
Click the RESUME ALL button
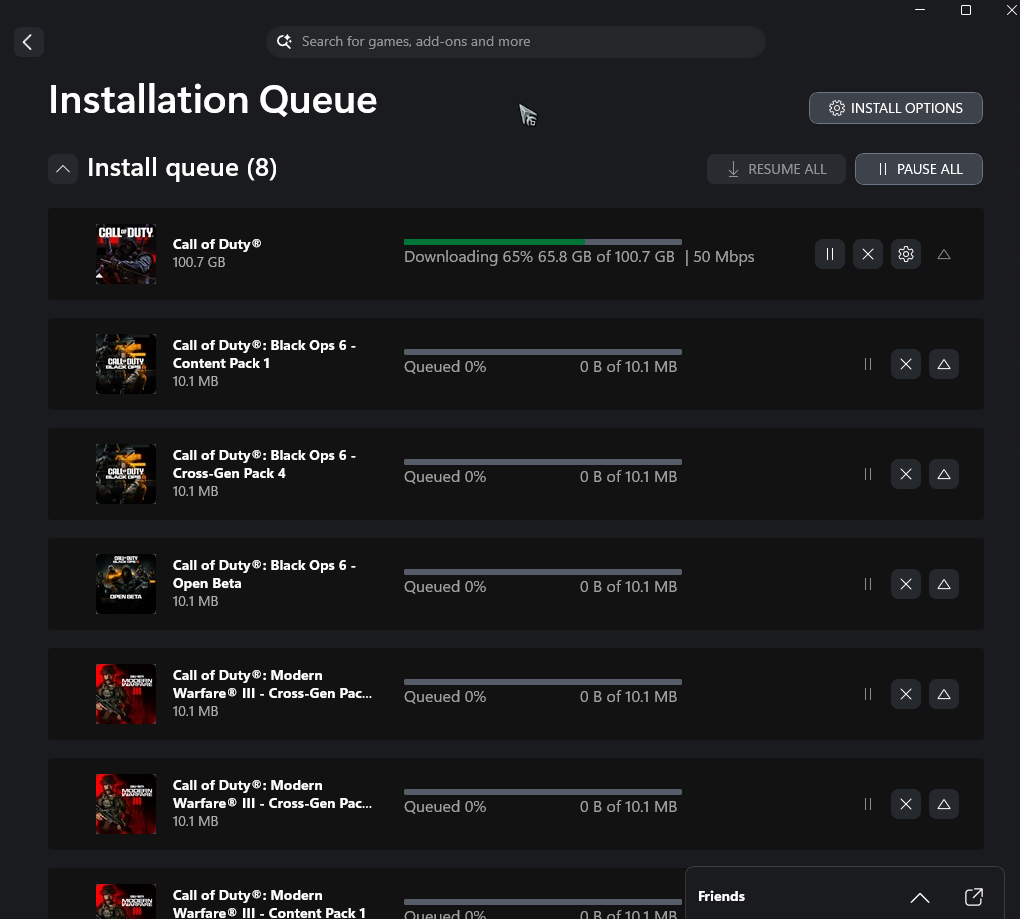coord(776,169)
